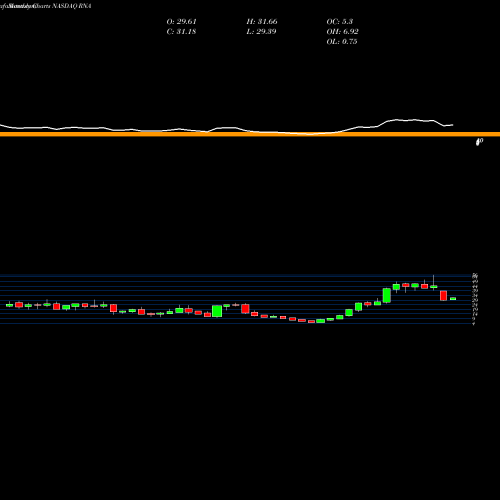Click the 'OL: 0.75' readout

click(342, 42)
